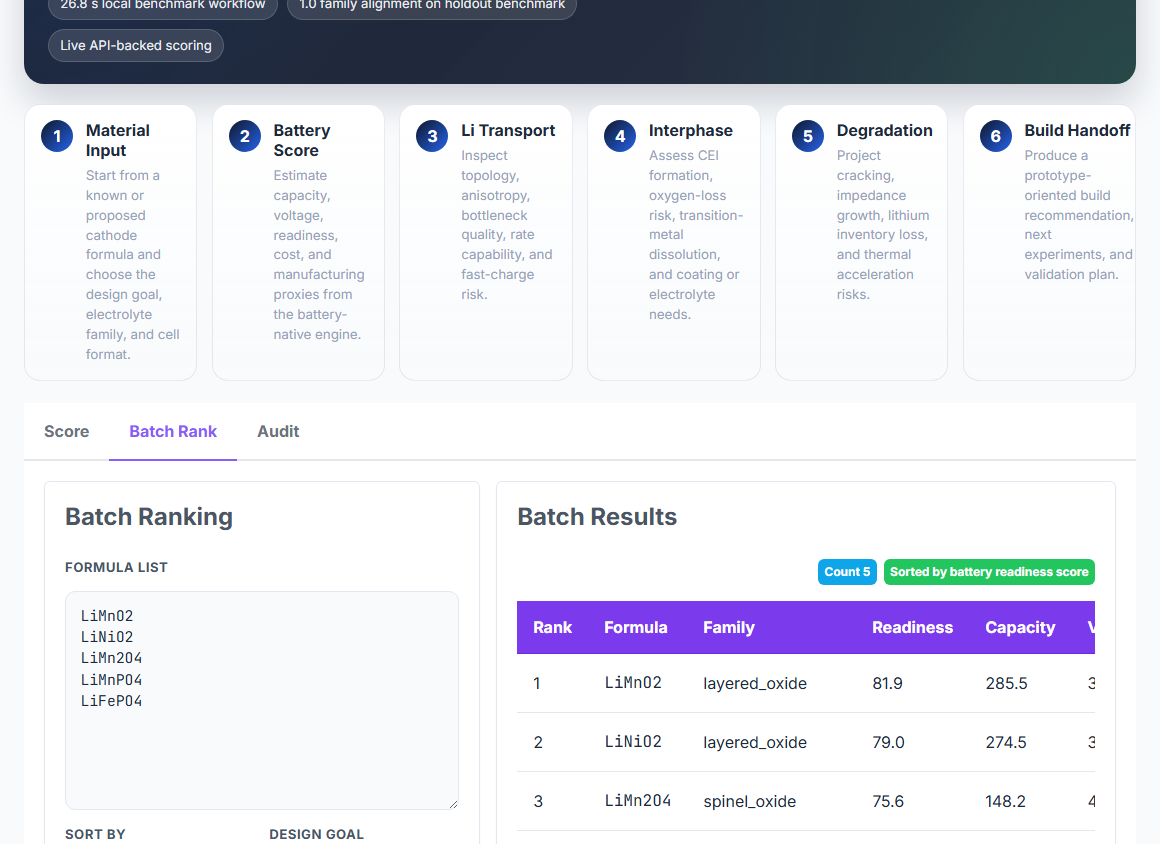This screenshot has width=1160, height=844.
Task: Open the Score tab
Action: coord(67,432)
